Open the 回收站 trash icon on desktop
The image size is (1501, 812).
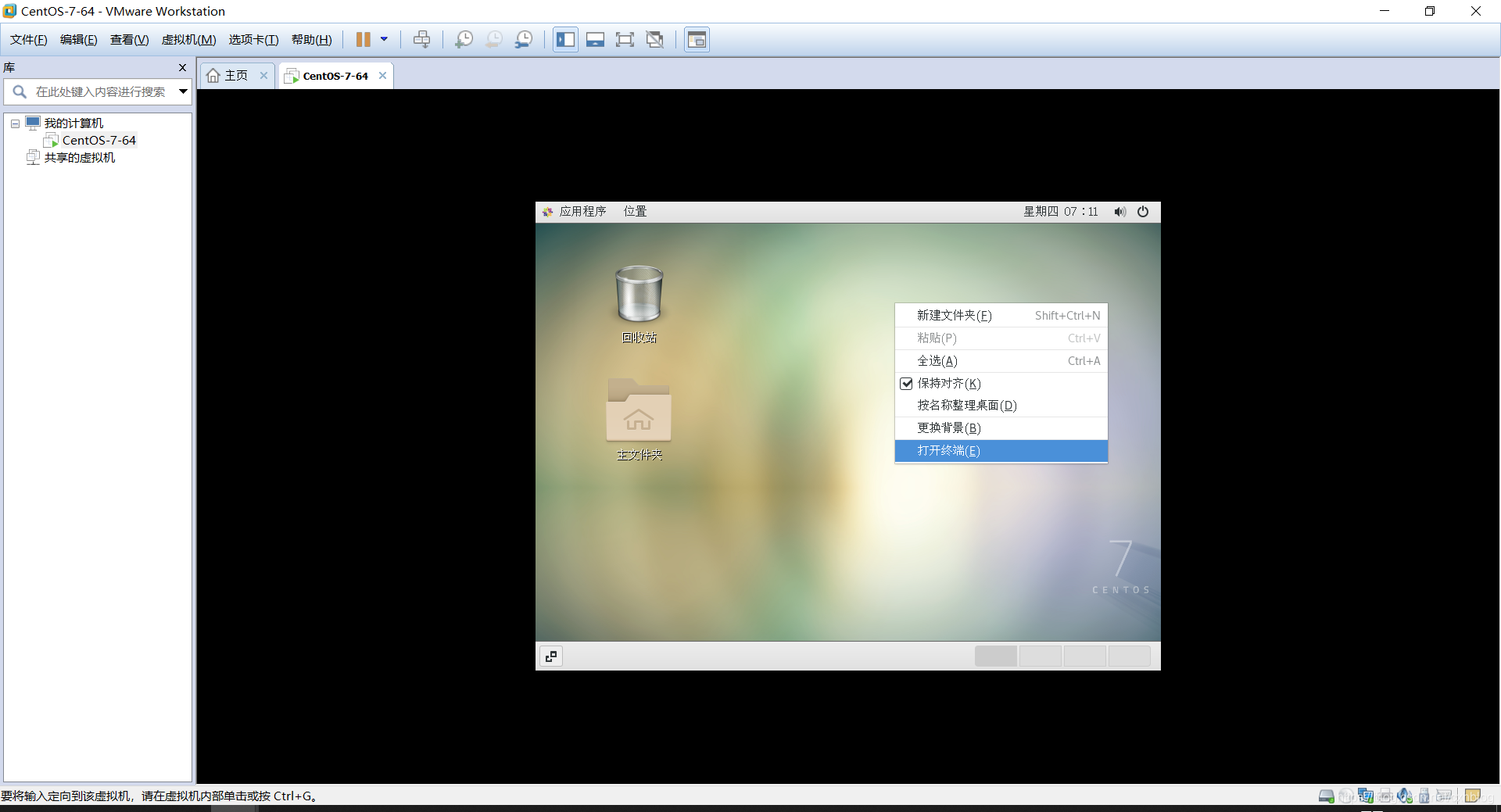[639, 294]
